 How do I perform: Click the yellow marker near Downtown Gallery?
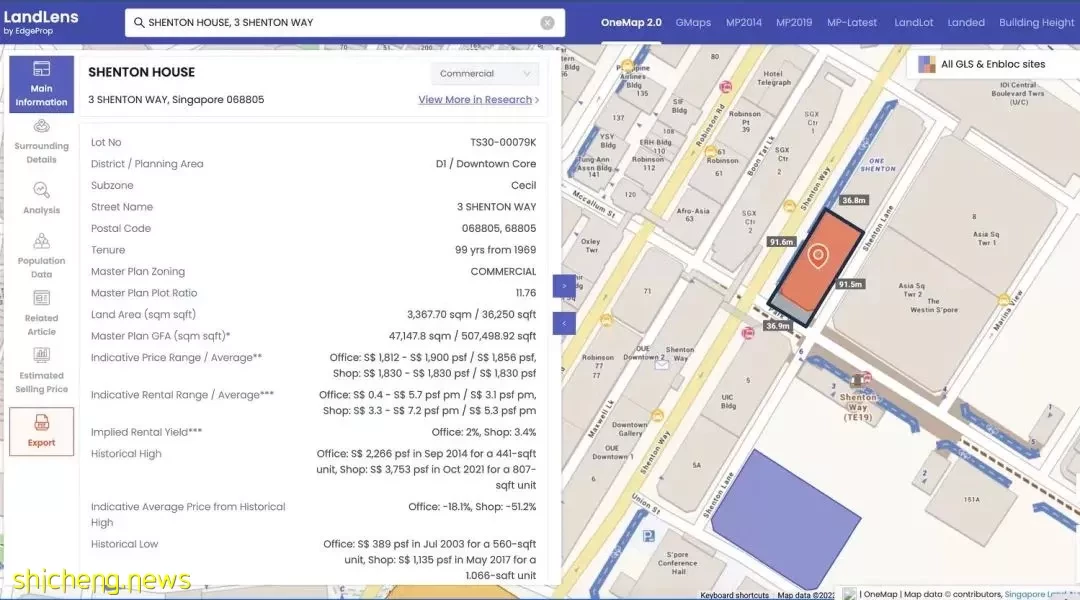[658, 415]
